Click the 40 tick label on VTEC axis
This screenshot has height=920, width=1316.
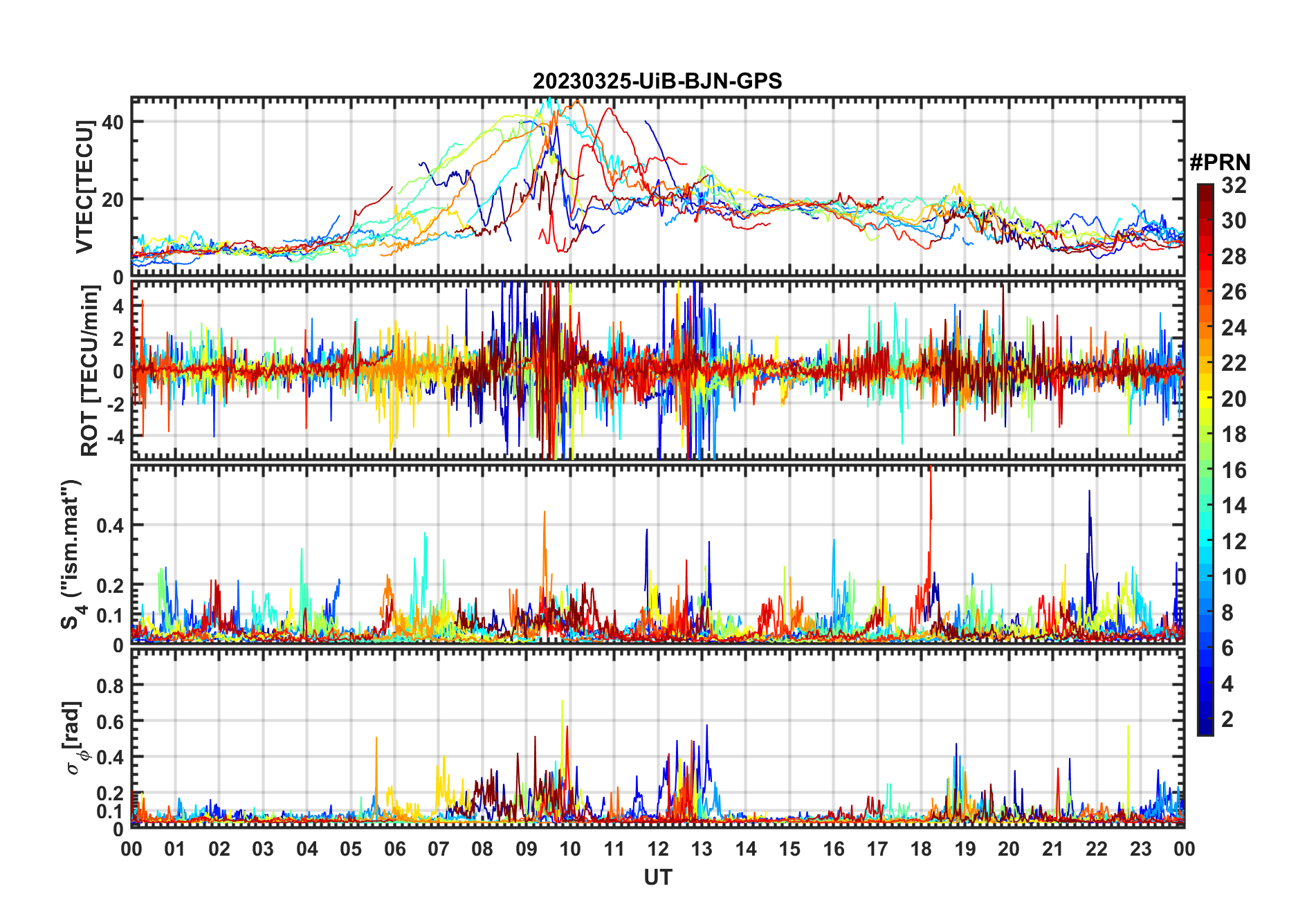(x=112, y=122)
